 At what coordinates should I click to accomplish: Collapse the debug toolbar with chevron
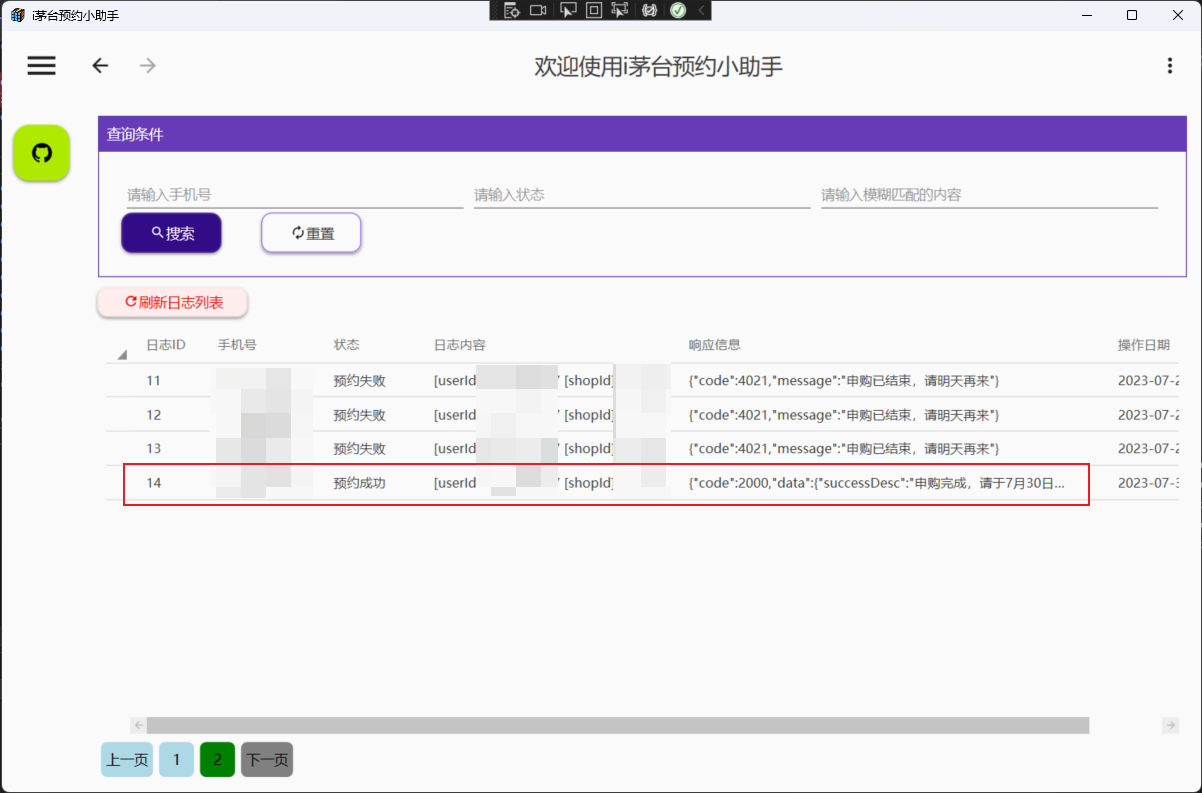[x=701, y=10]
